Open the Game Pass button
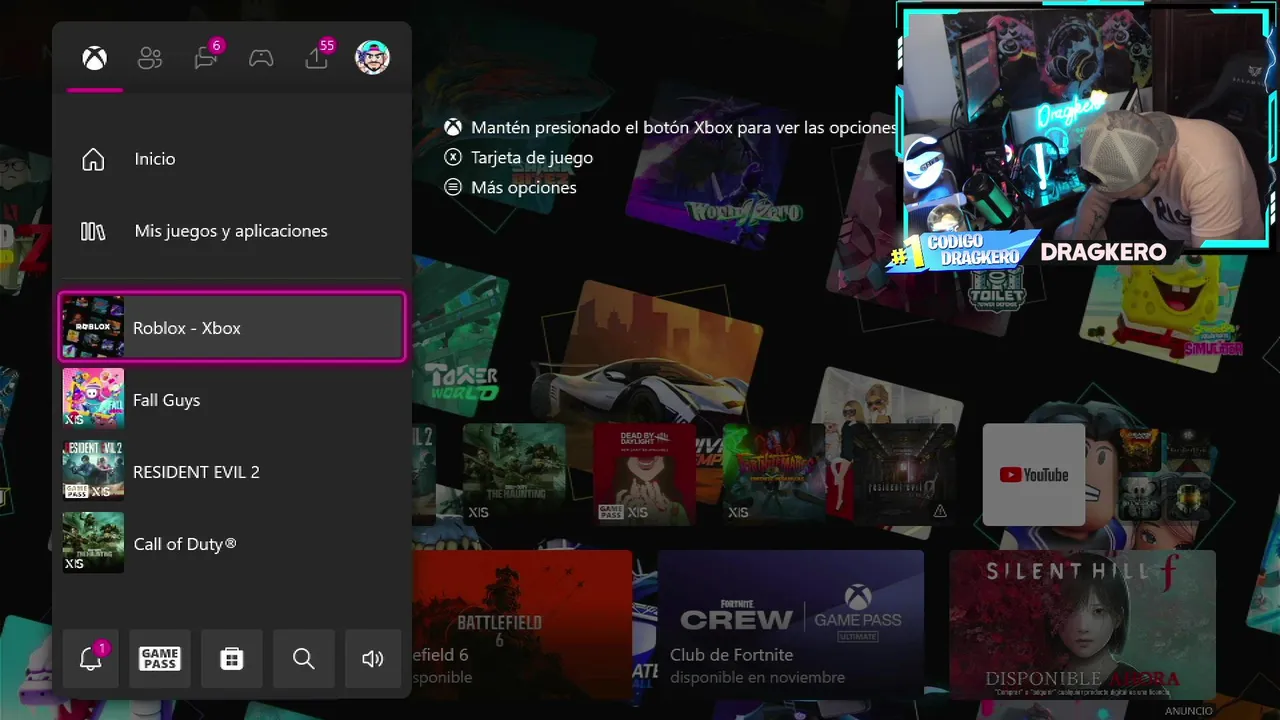Screen dimensions: 1280x720 (x=160, y=658)
